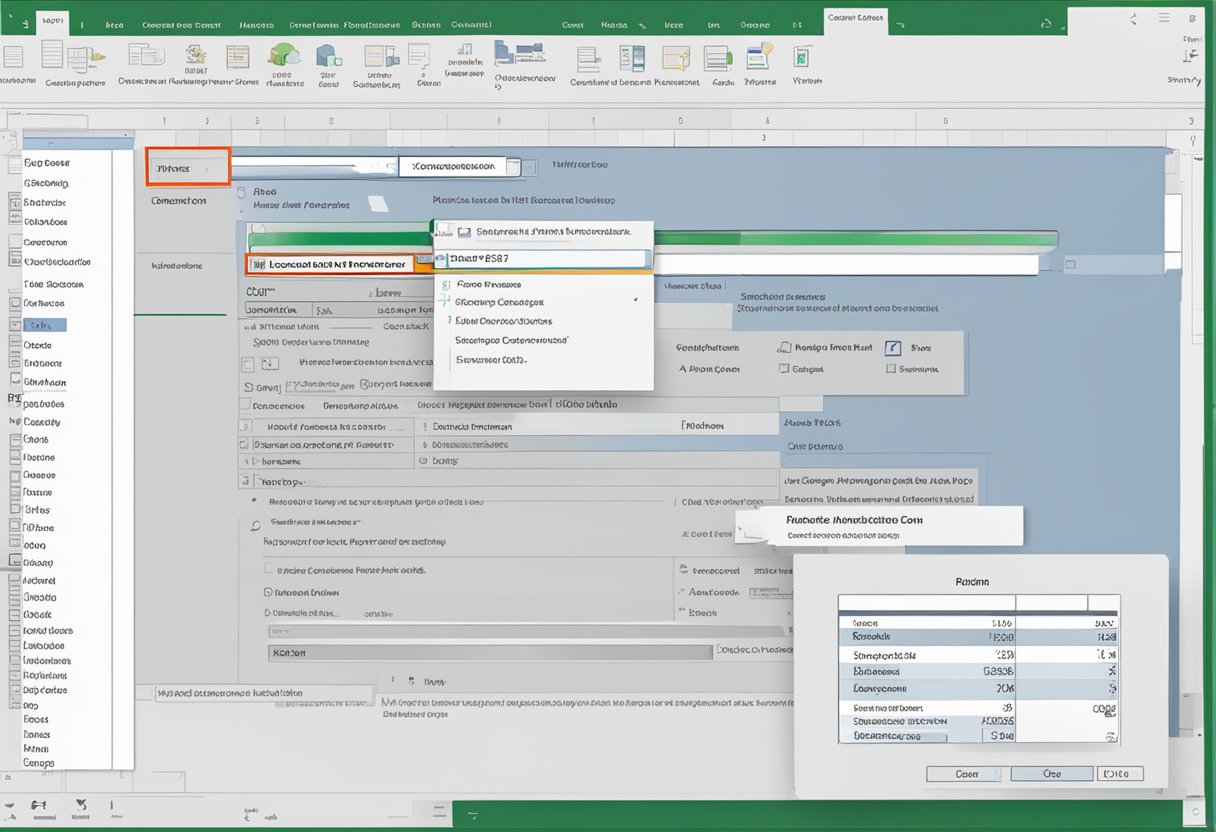Expand the submenu arrow in the popup menu
This screenshot has height=832, width=1216.
click(635, 301)
